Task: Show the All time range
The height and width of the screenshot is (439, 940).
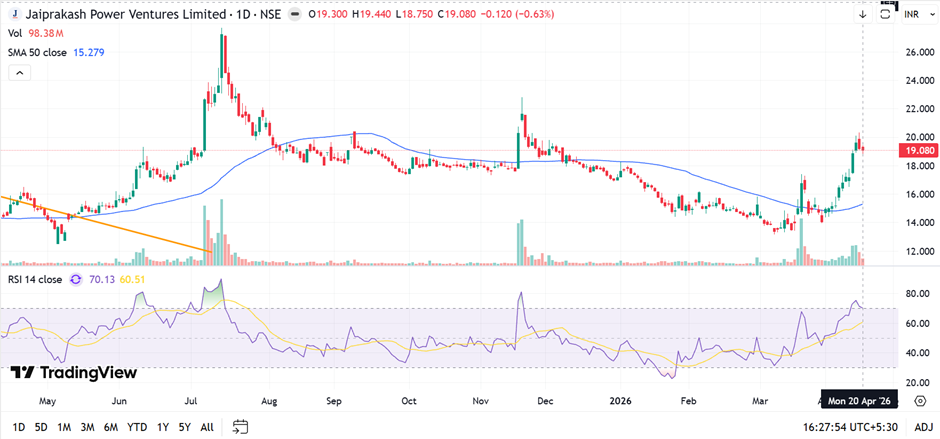Action: [x=206, y=426]
